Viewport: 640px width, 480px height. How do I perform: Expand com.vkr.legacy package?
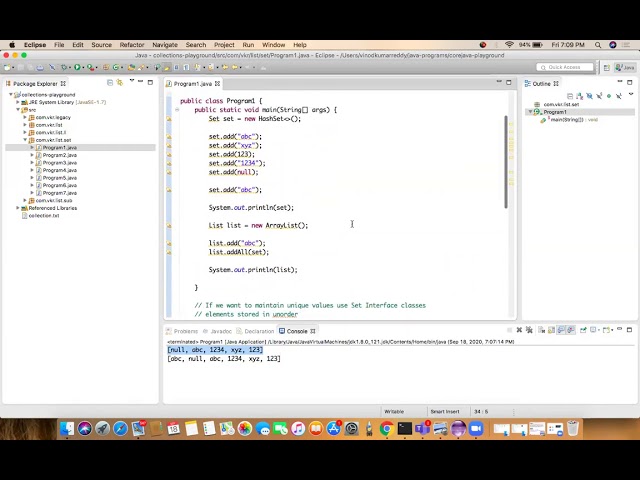click(x=25, y=117)
